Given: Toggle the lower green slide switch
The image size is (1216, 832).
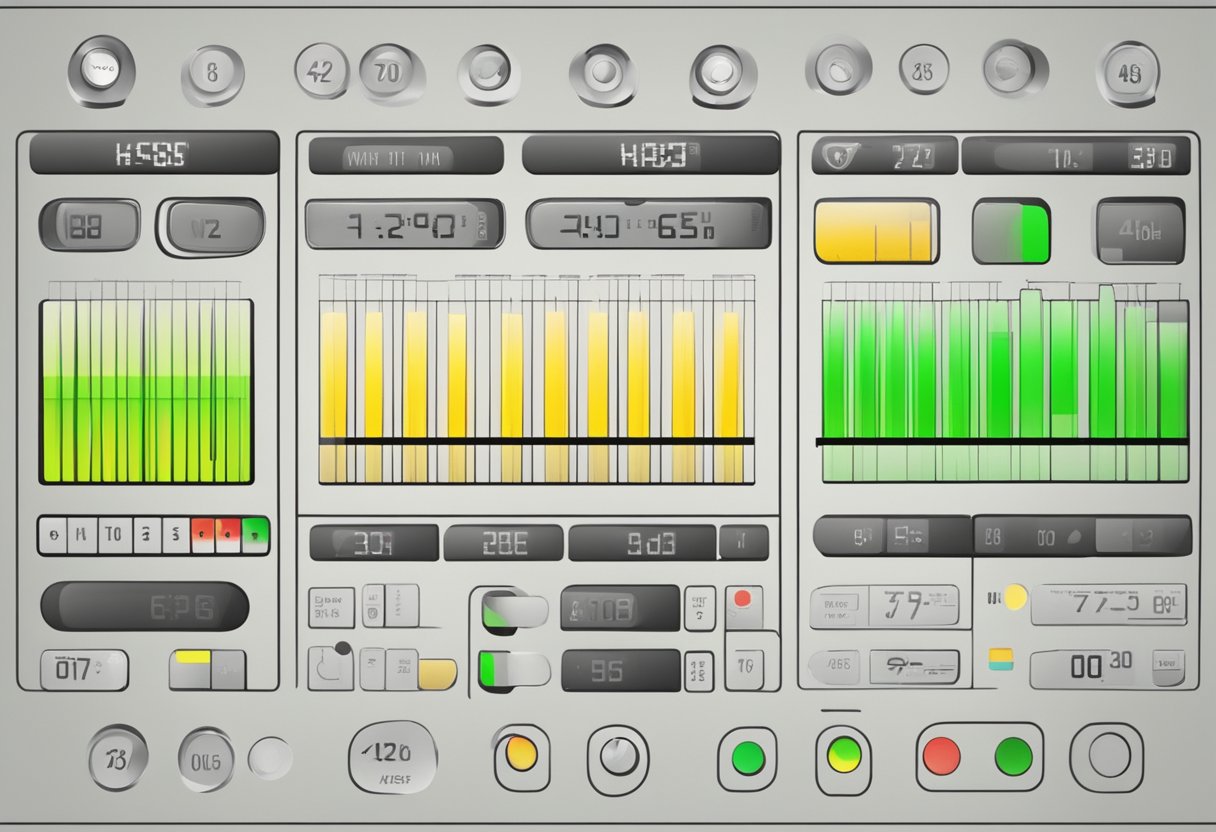Looking at the screenshot, I should point(514,669).
